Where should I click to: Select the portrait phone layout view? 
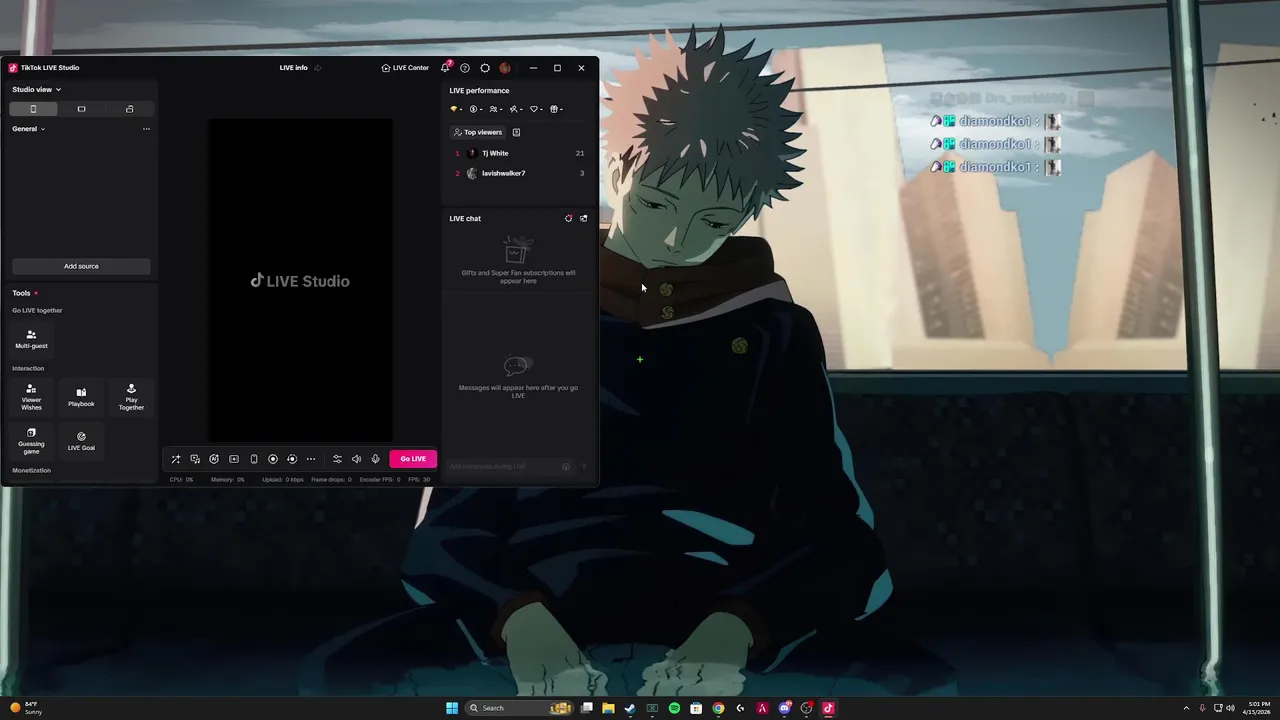[x=33, y=109]
